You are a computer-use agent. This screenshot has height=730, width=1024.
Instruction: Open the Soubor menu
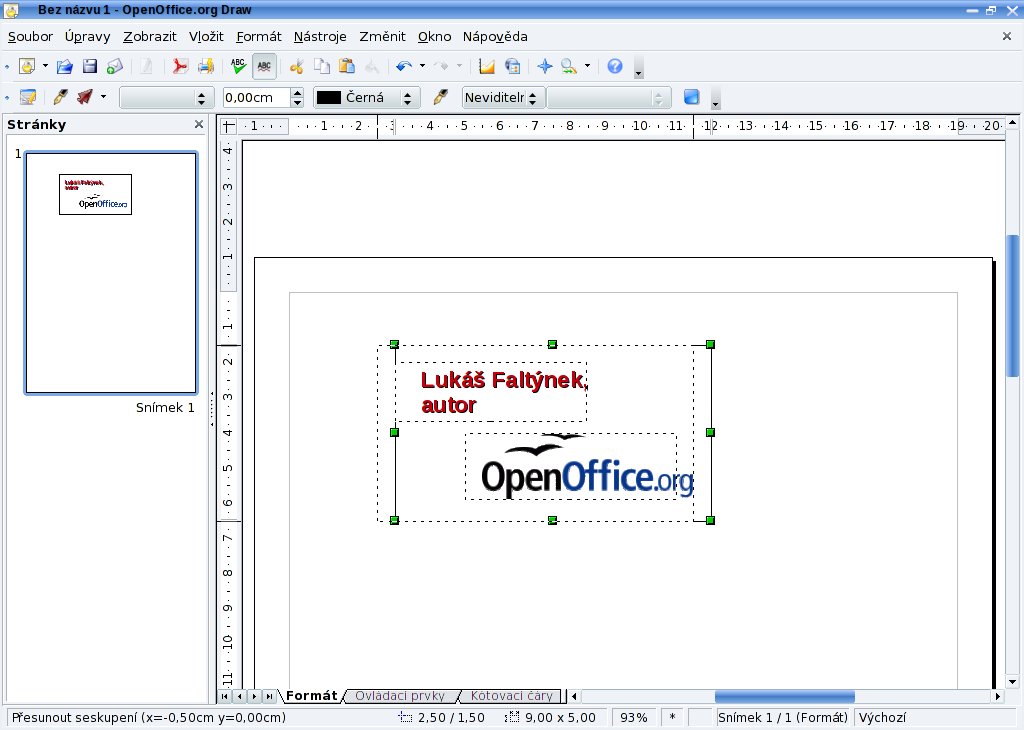click(x=30, y=37)
